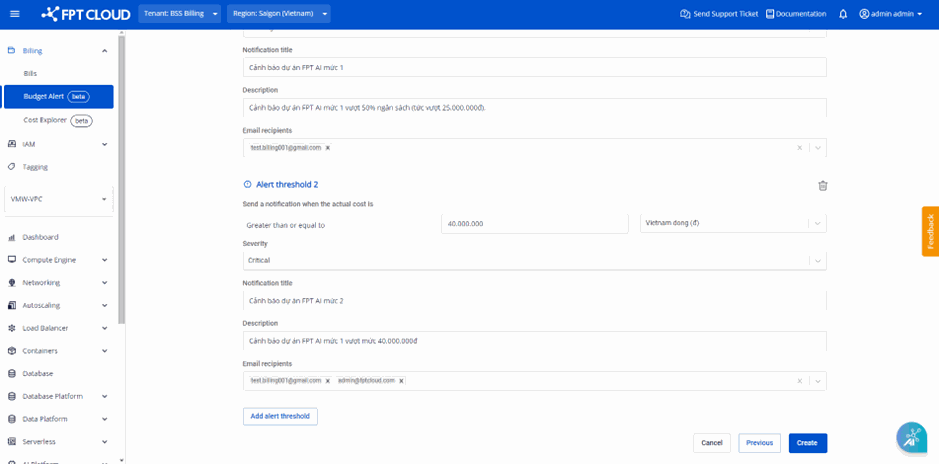Screen dimensions: 939x464
Task: Open the admin admin account dropdown
Action: [x=890, y=14]
